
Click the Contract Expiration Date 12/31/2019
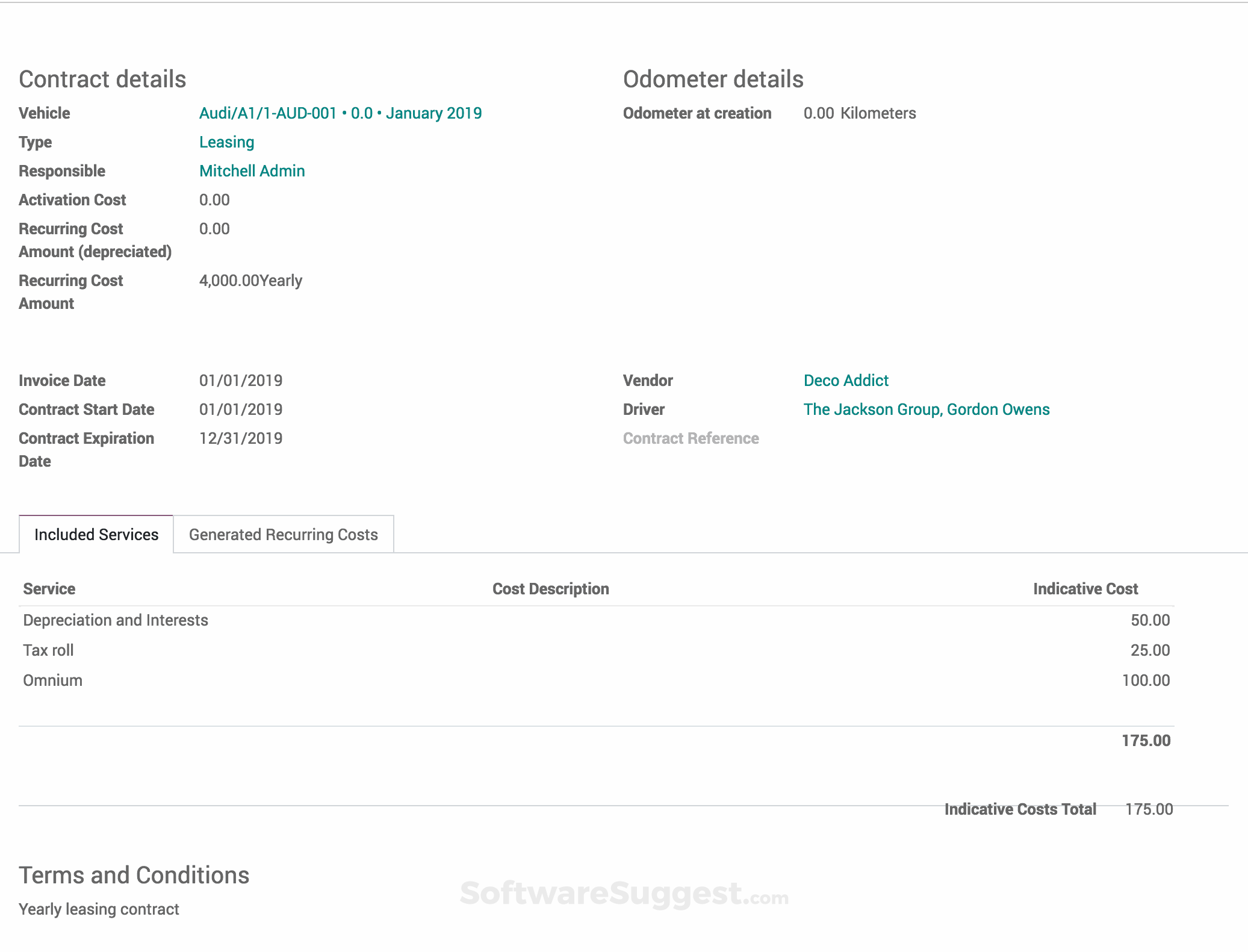click(x=241, y=438)
